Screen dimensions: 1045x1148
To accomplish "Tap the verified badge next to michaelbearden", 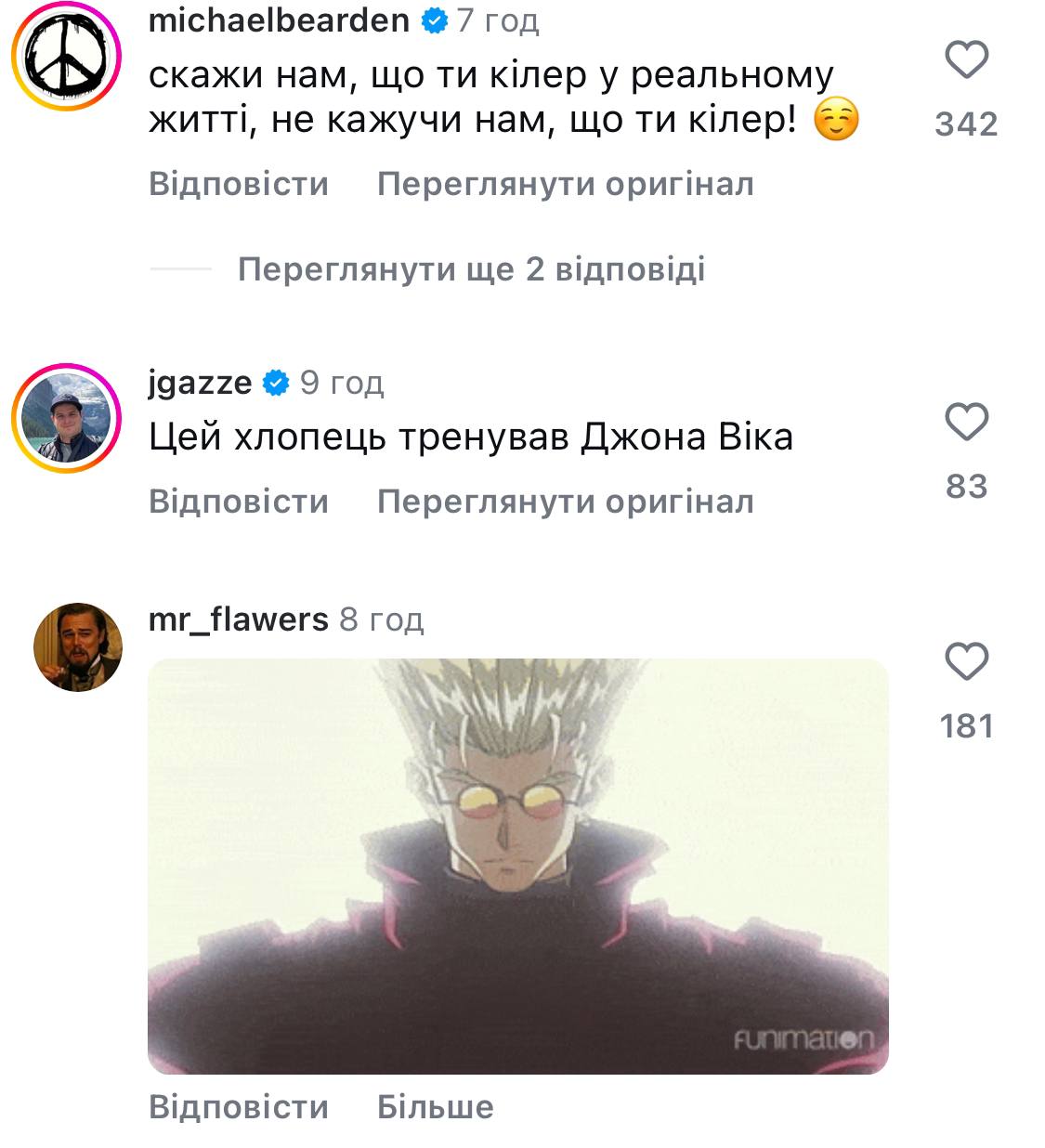I will tap(434, 20).
